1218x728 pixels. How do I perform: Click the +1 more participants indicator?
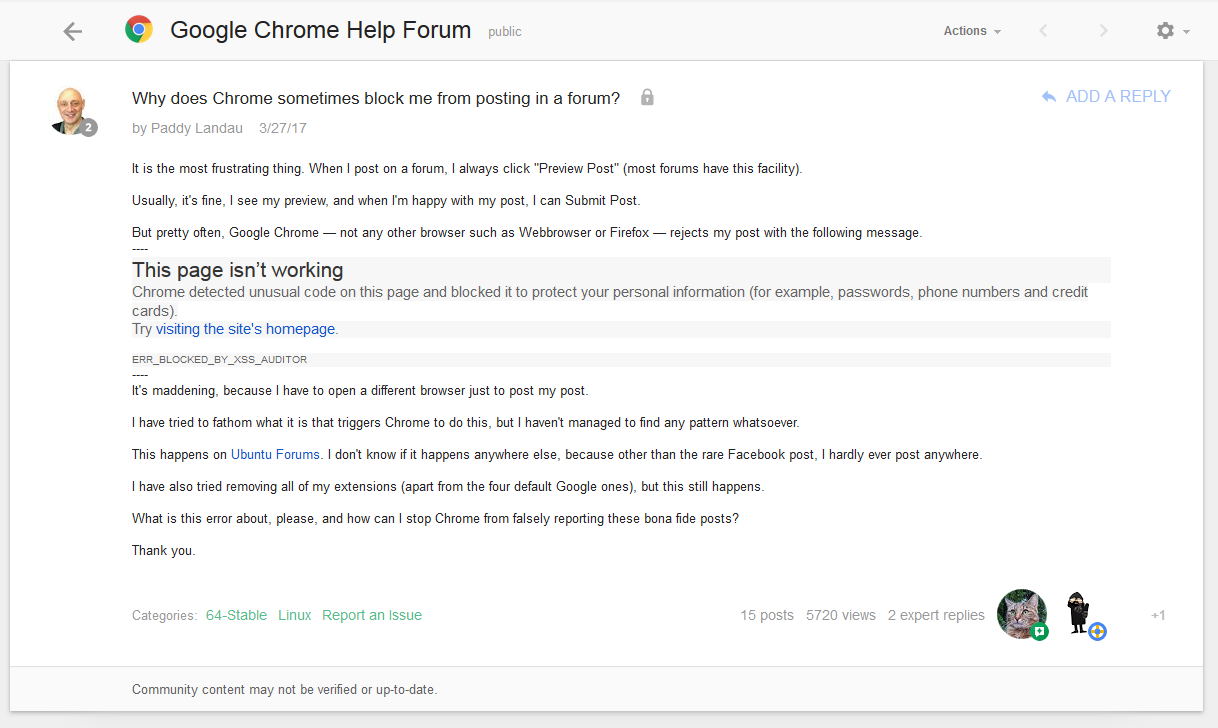[x=1158, y=615]
